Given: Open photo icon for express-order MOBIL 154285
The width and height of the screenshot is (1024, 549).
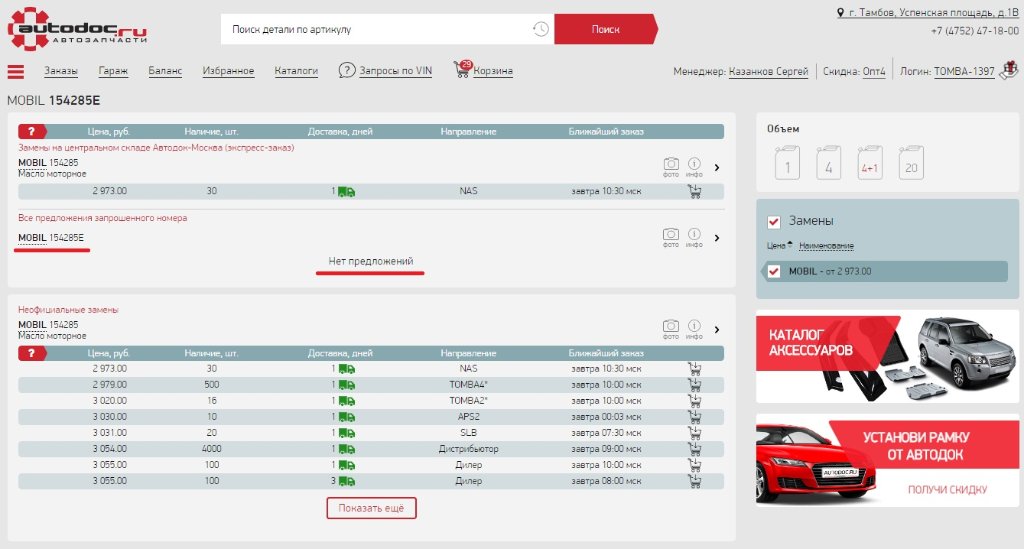Looking at the screenshot, I should [671, 166].
